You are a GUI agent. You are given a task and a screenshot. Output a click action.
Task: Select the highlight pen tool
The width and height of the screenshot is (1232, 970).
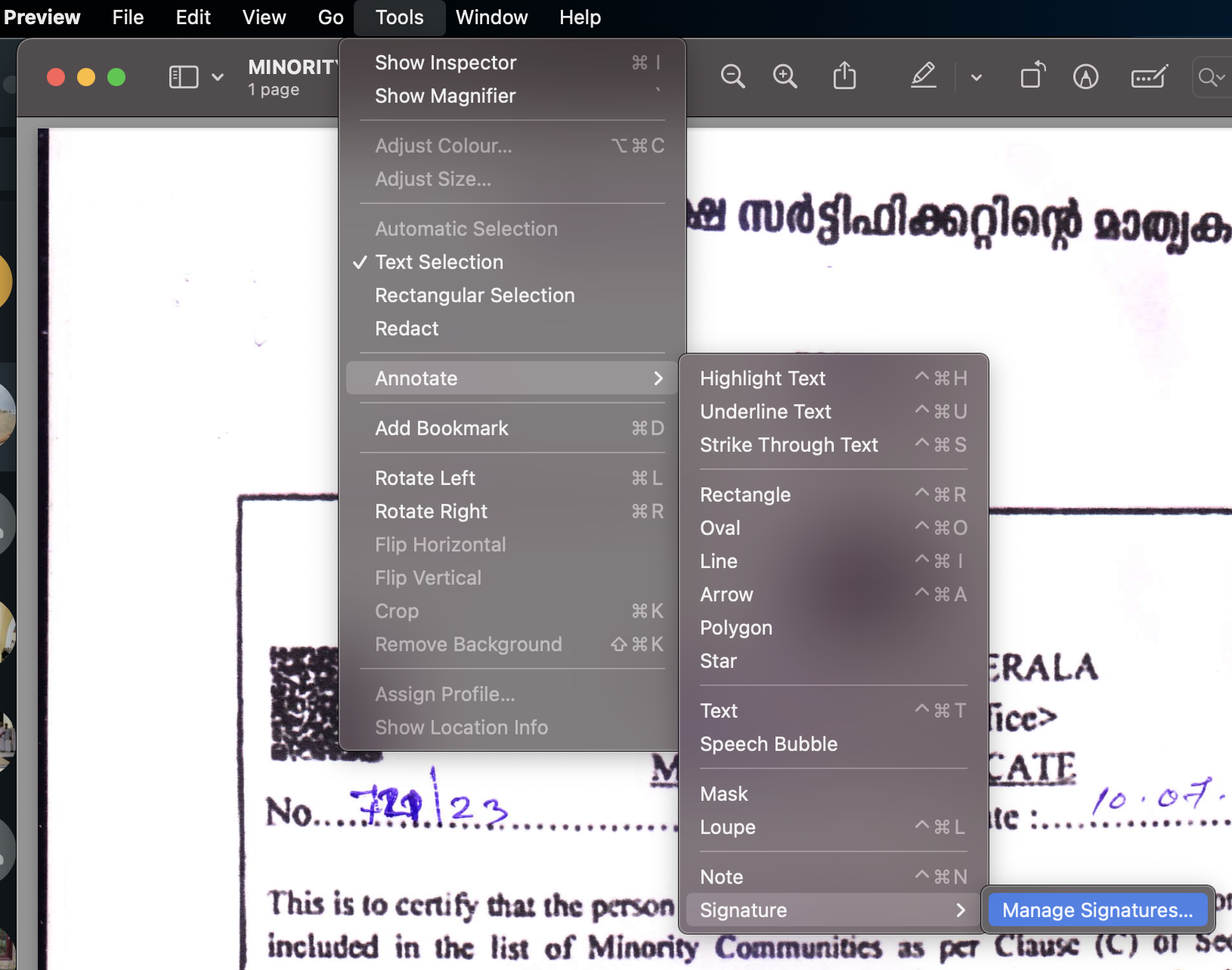[924, 76]
